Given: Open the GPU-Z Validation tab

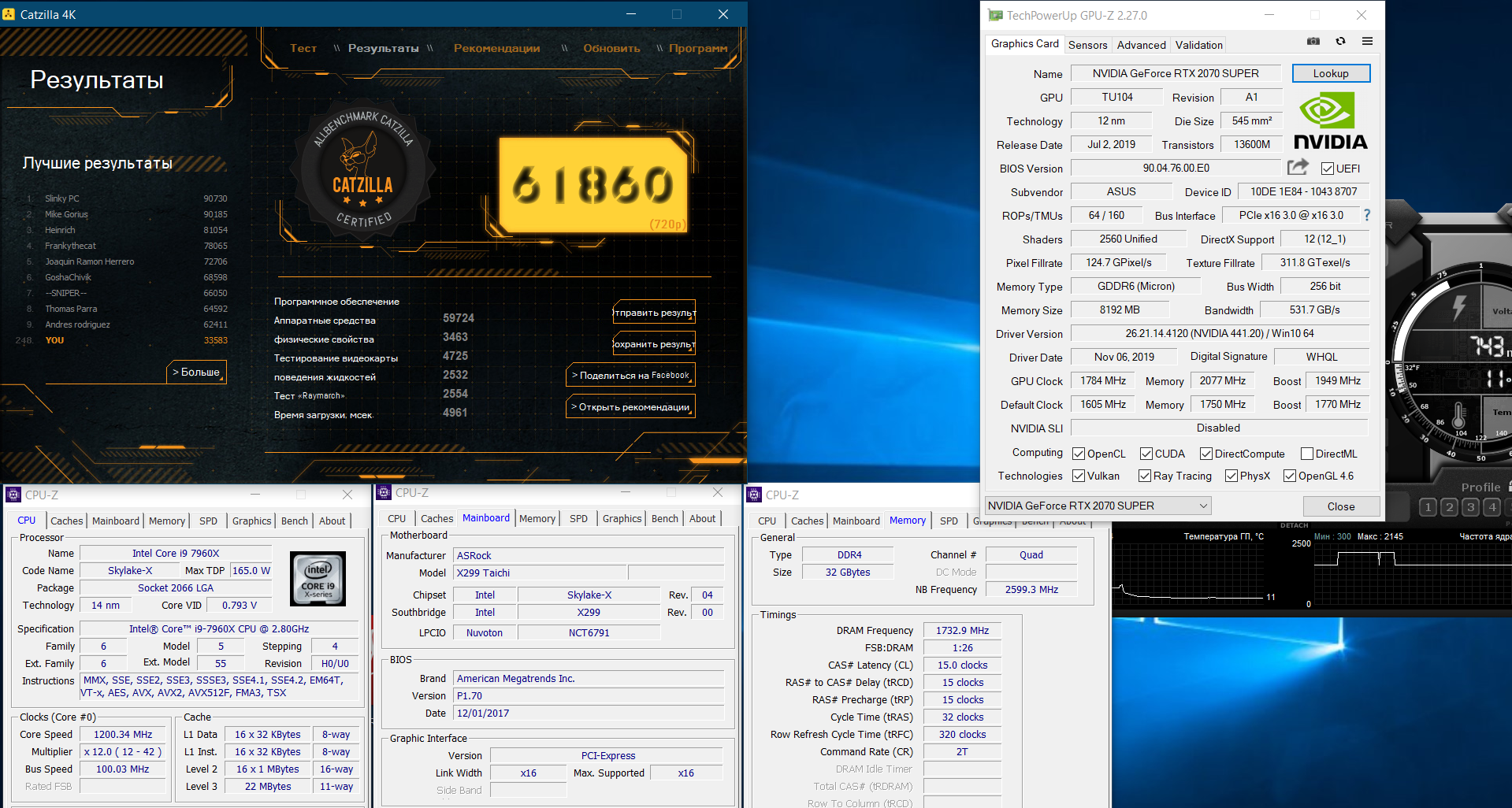Looking at the screenshot, I should (x=1199, y=45).
